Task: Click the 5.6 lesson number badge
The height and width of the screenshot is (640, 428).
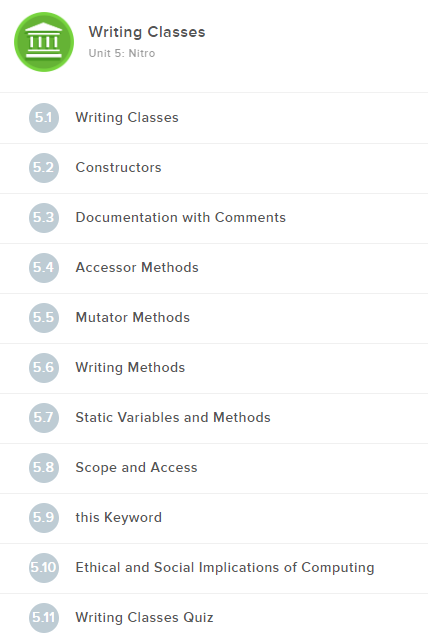Action: [44, 368]
